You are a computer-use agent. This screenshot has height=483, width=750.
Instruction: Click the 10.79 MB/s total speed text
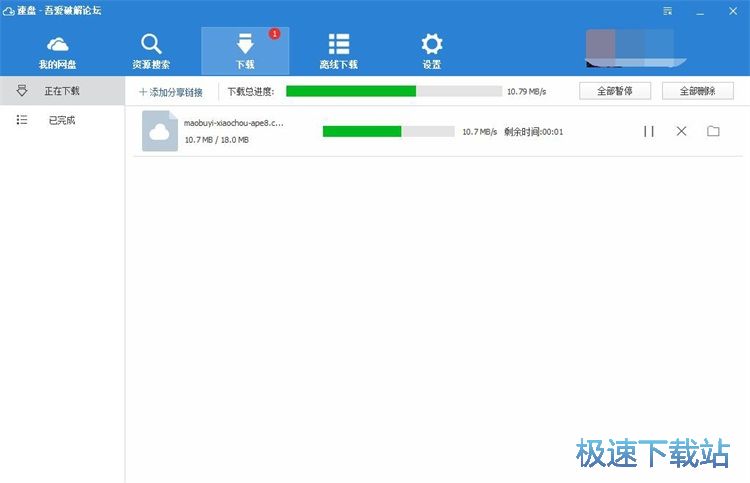click(x=527, y=91)
